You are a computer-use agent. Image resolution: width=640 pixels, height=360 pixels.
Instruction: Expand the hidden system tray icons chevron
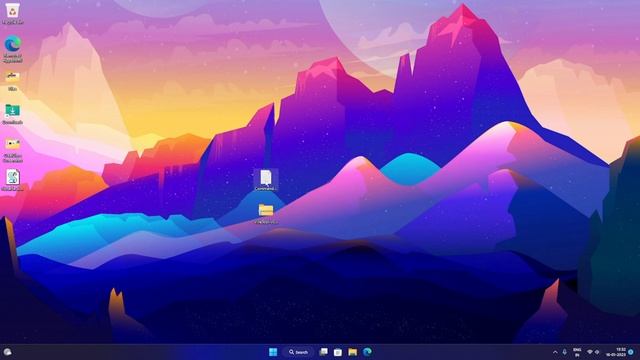click(555, 352)
